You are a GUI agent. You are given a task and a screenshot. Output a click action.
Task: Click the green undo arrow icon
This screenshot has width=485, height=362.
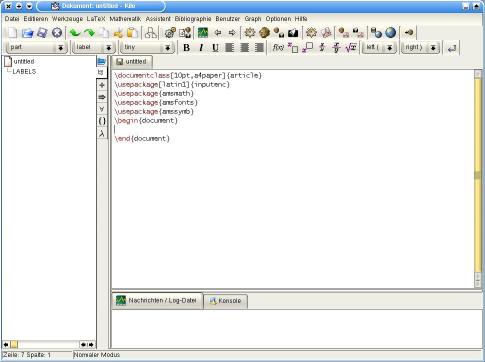coord(75,33)
